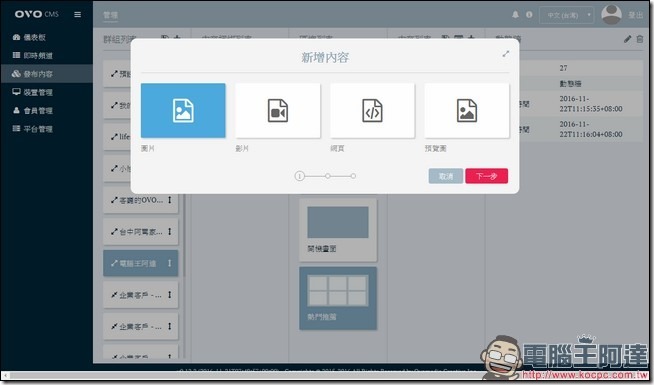Screen dimensions: 654x385
Task: Open the 即時頻道 live channel menu item
Action: click(47, 55)
